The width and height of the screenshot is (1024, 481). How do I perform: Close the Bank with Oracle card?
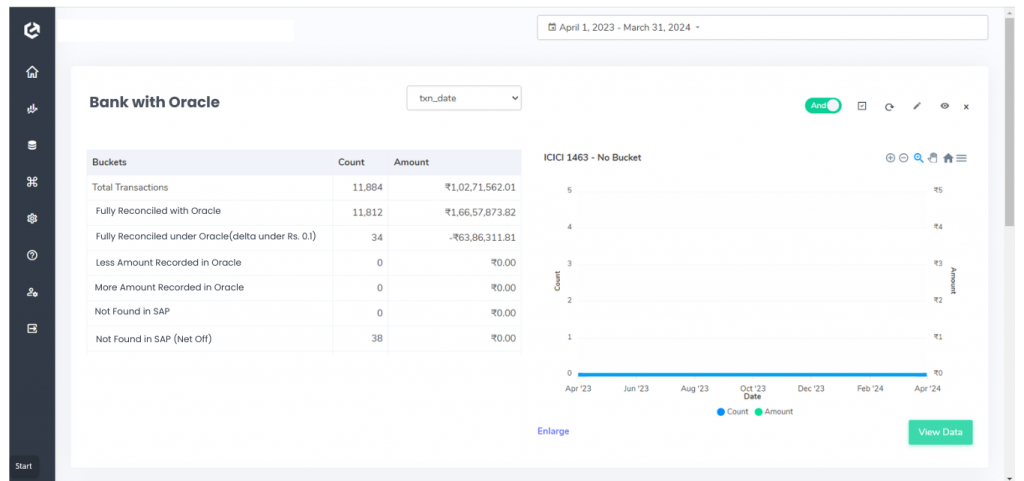click(967, 106)
